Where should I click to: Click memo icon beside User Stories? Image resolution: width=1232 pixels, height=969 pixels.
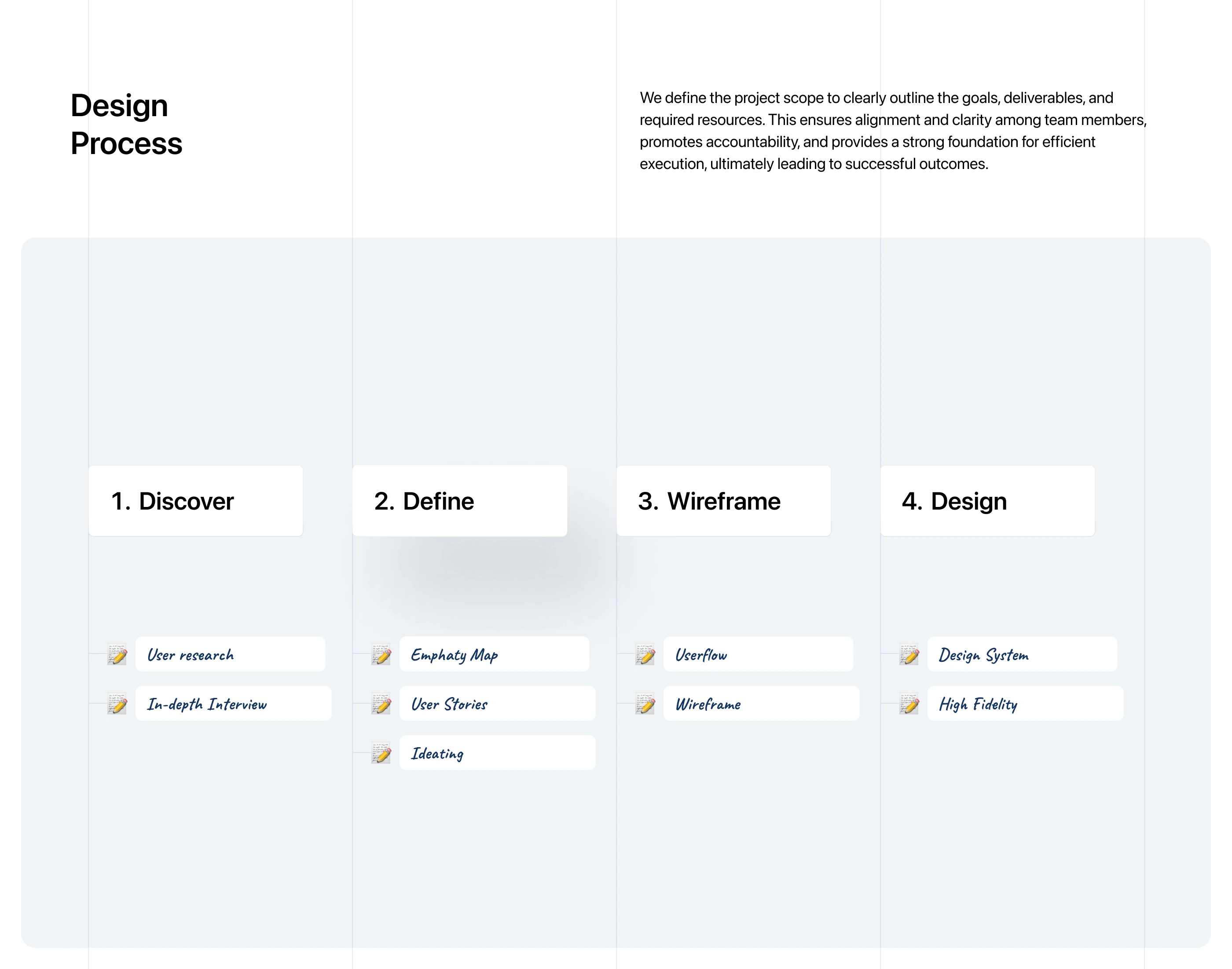pyautogui.click(x=381, y=704)
